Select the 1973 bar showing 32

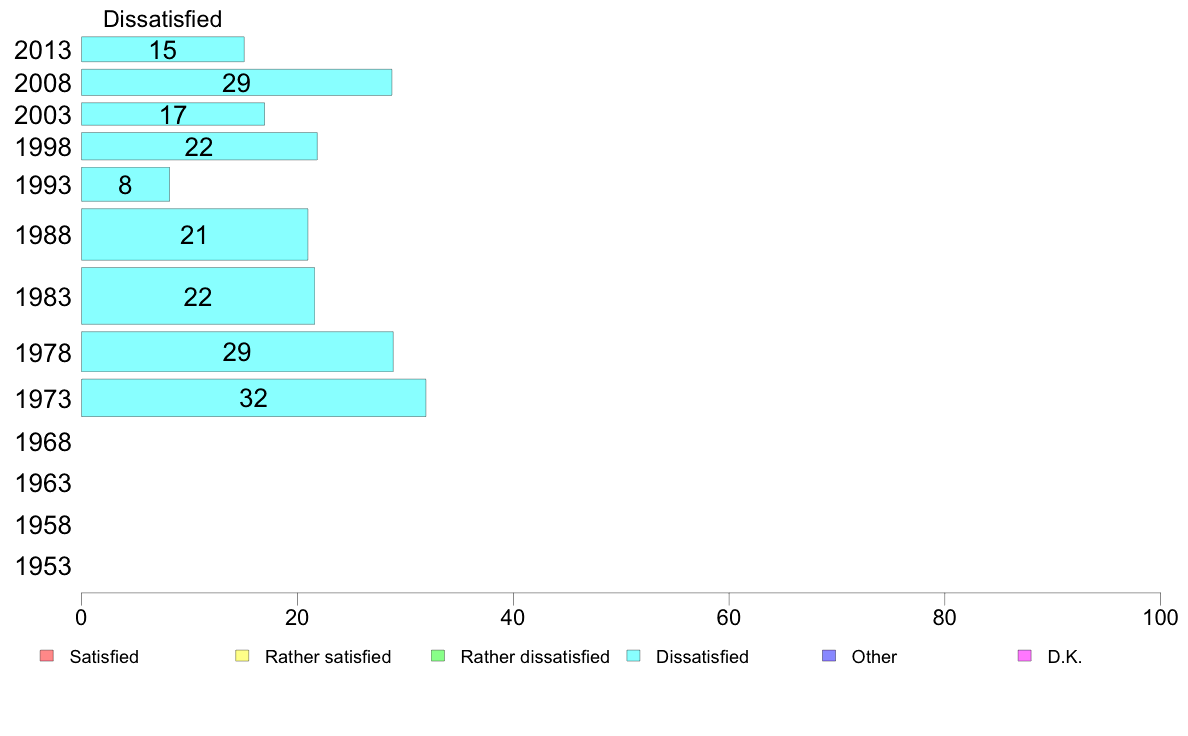(253, 397)
